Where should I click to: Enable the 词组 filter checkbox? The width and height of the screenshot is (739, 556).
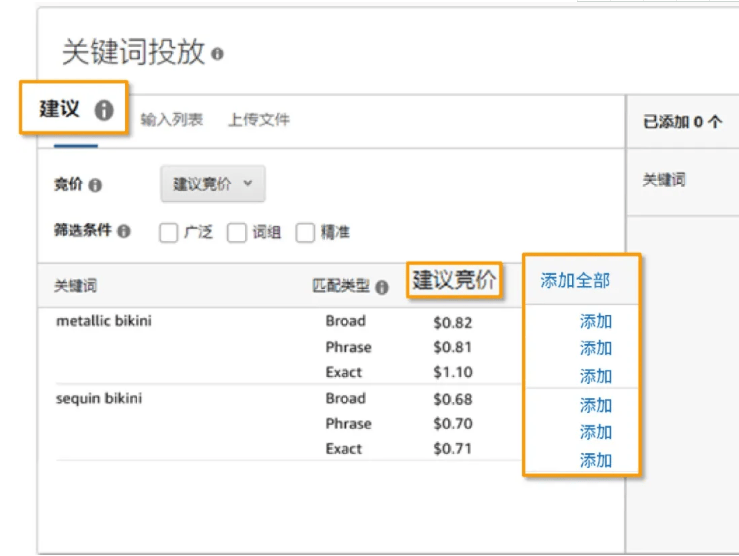pyautogui.click(x=237, y=233)
